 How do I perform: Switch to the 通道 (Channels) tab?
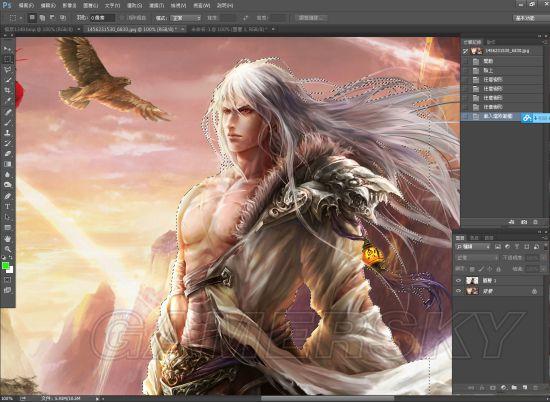coord(474,238)
